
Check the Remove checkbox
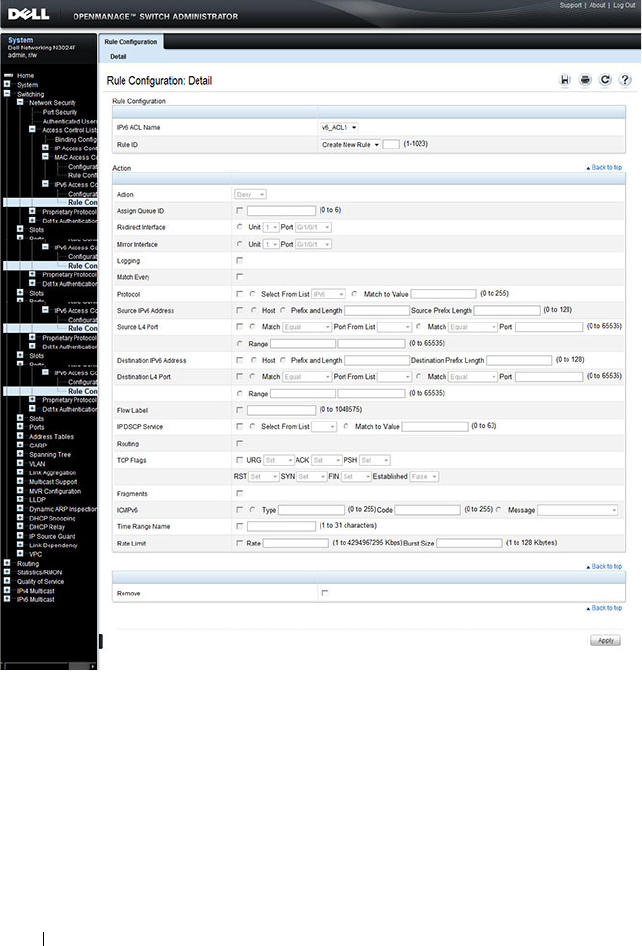point(325,593)
